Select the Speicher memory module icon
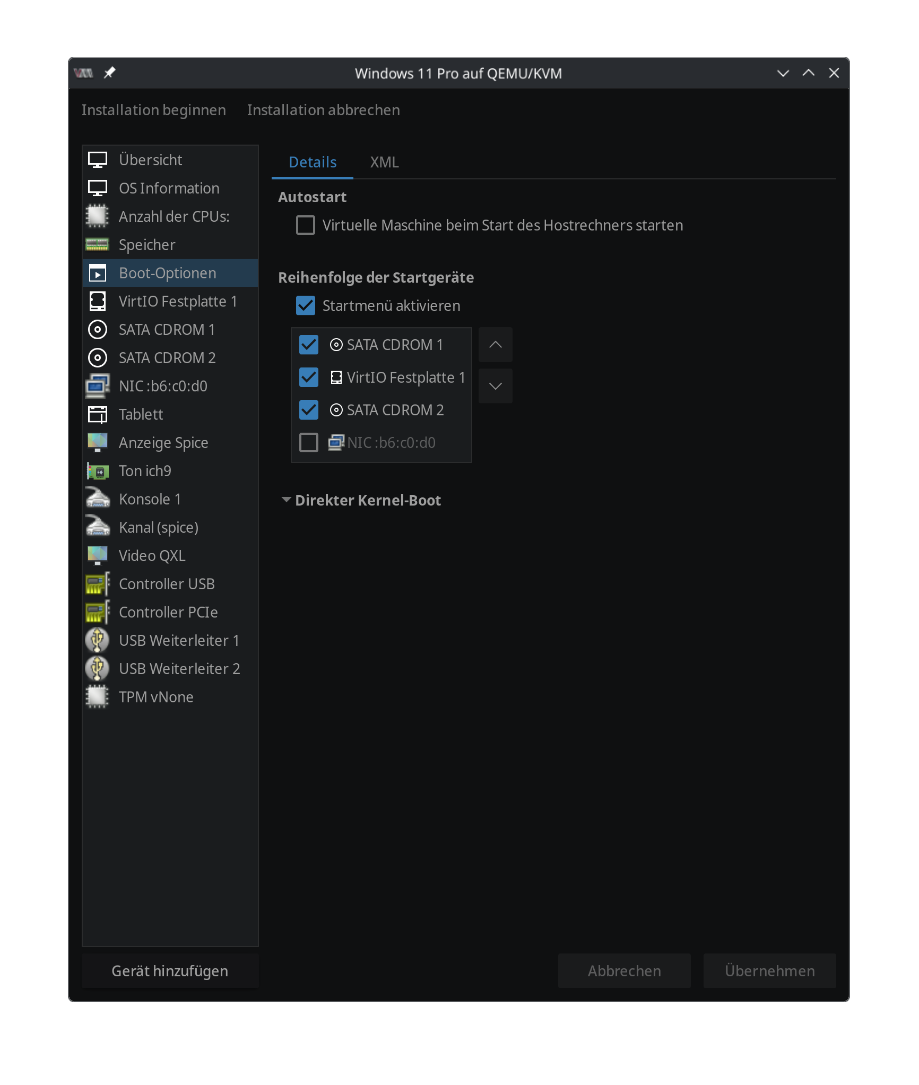Image resolution: width=919 pixels, height=1085 pixels. click(x=97, y=244)
